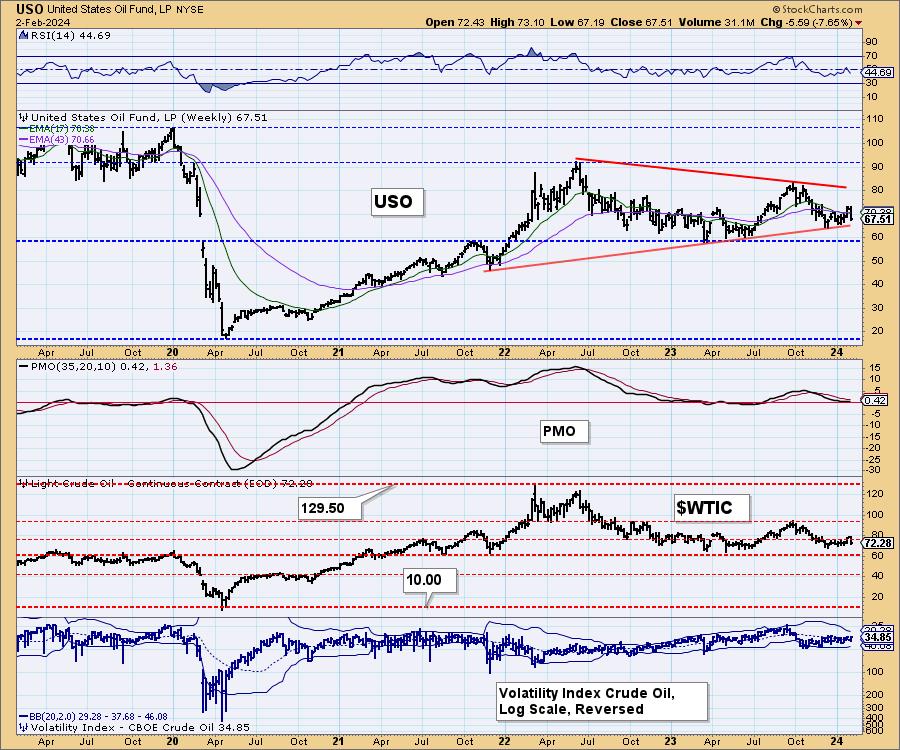The width and height of the screenshot is (900, 750).
Task: Select the 34.85 volatility value tag on the right axis
Action: tap(878, 638)
